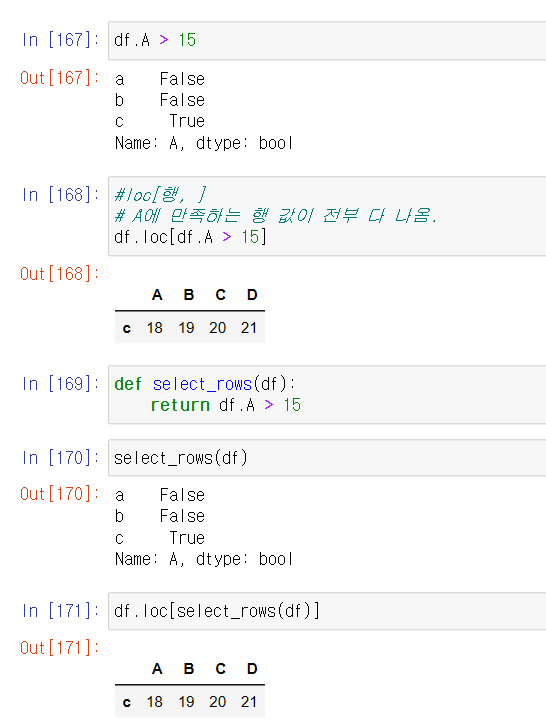Click row index c in Out[171] table
This screenshot has height=726, width=546.
(x=126, y=702)
